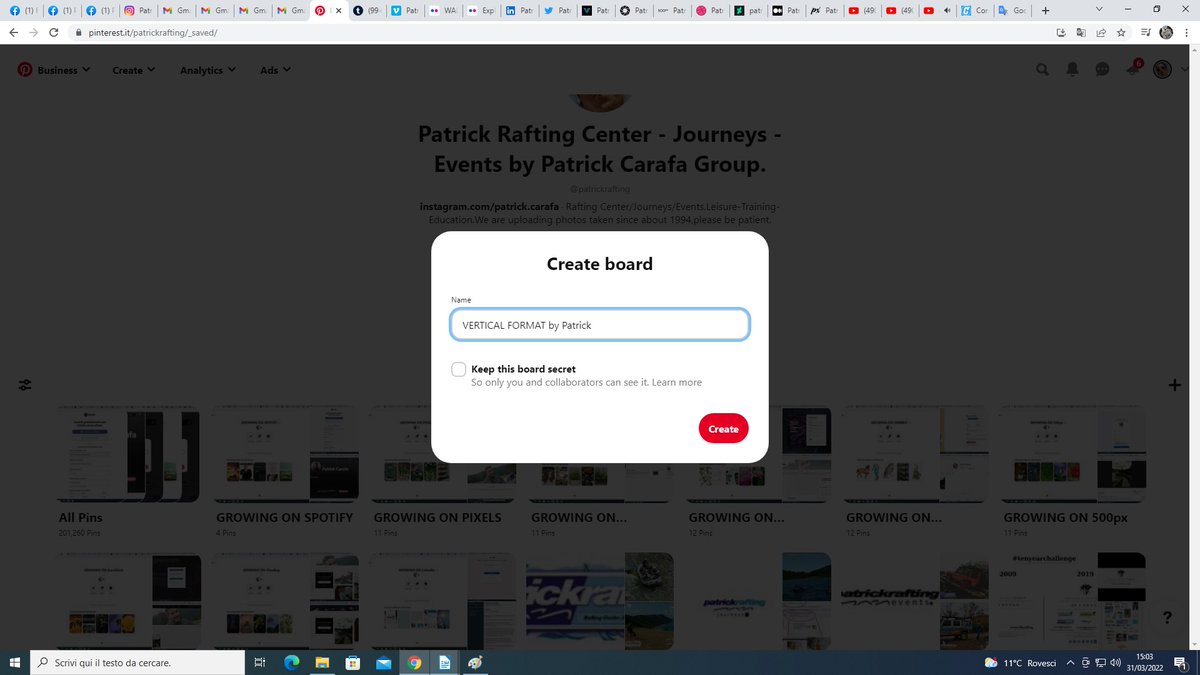Click the browser forward arrow

[32, 32]
